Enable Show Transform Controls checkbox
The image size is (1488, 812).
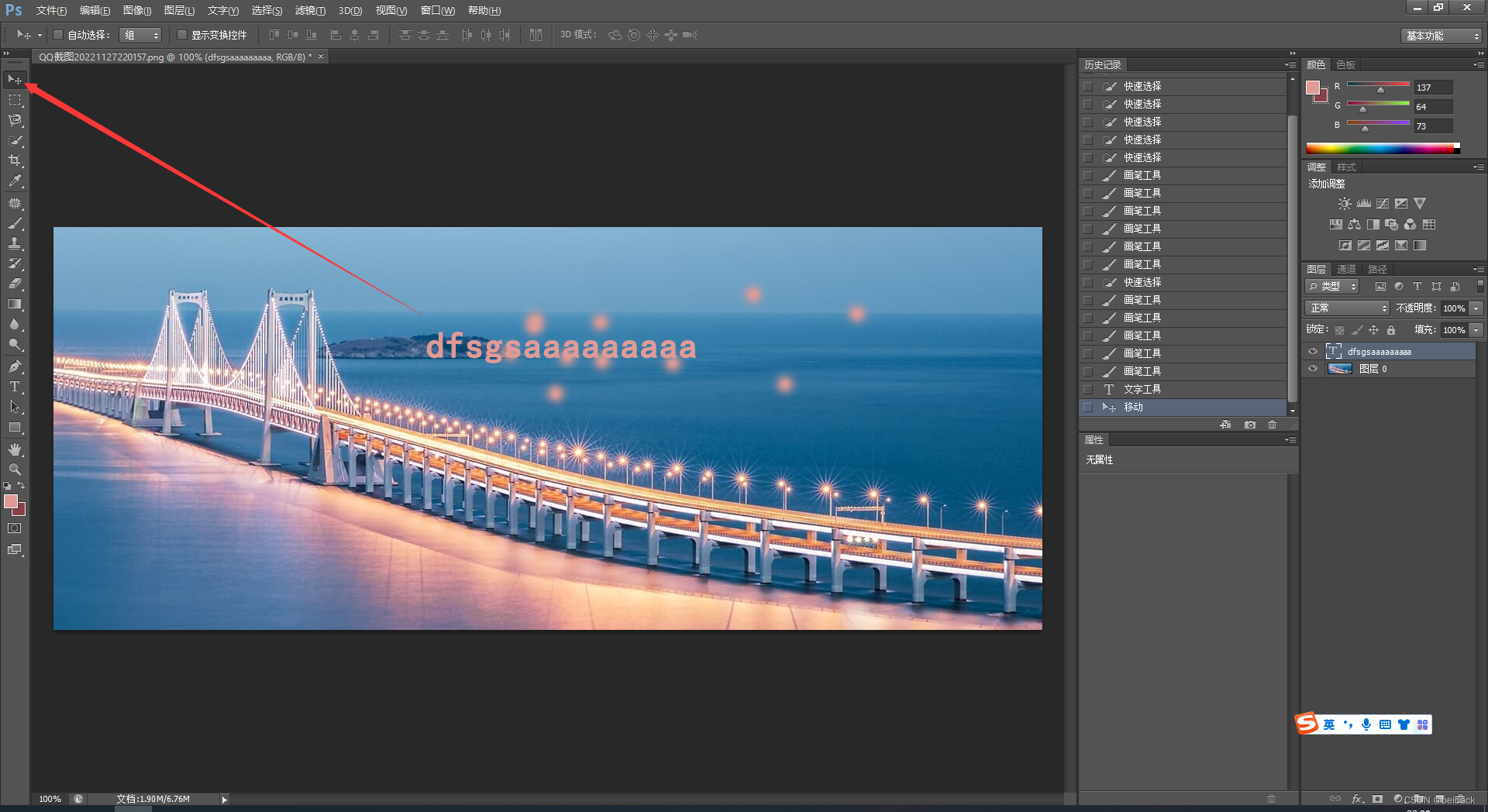point(182,35)
